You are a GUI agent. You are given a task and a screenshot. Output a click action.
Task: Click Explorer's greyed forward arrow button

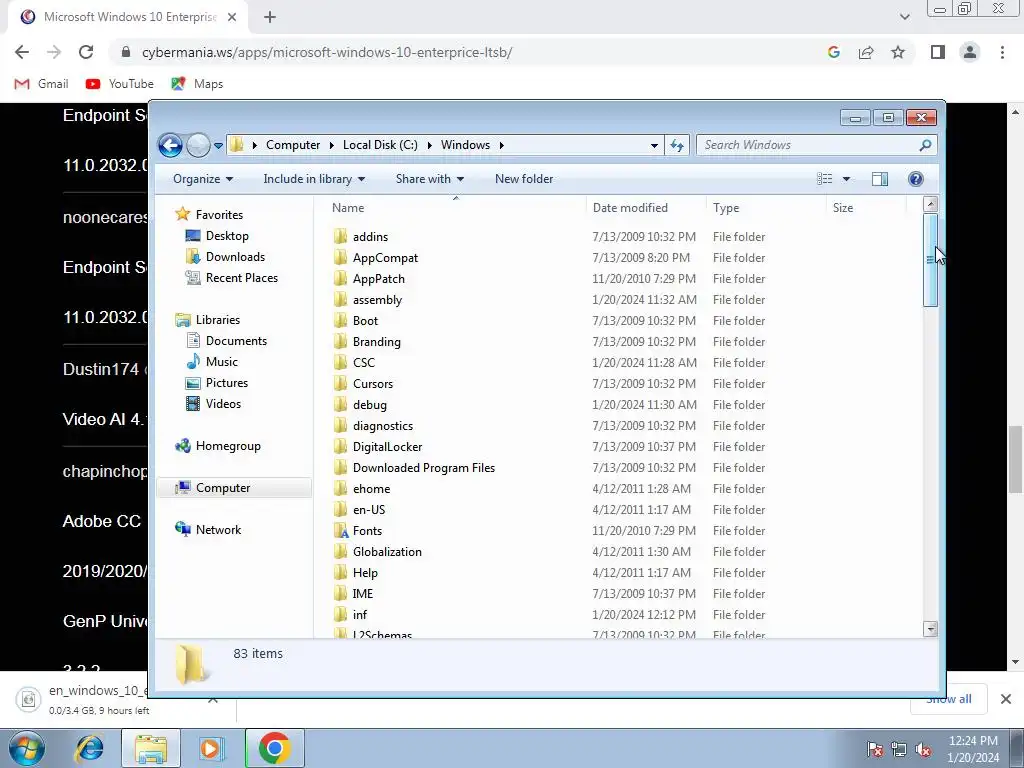[x=198, y=145]
